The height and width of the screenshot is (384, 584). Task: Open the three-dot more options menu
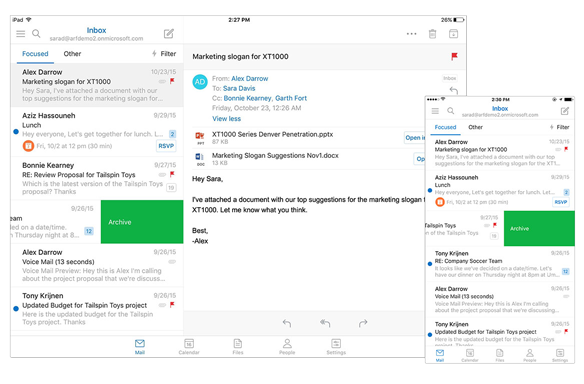[412, 34]
